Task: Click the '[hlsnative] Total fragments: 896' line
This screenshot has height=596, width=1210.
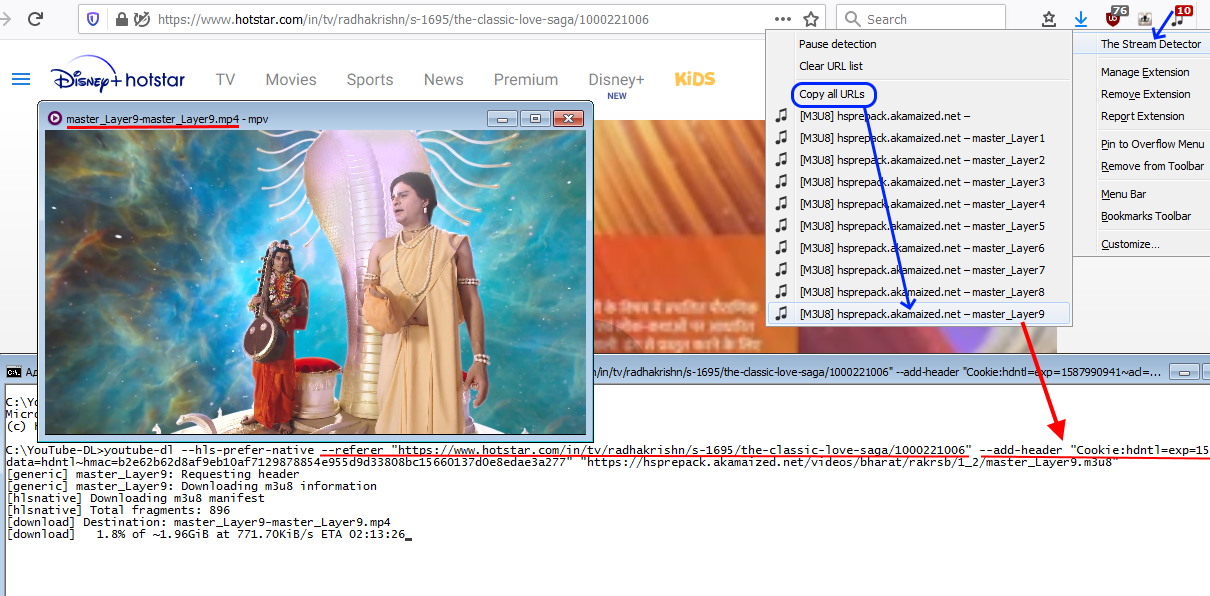Action: click(x=118, y=510)
